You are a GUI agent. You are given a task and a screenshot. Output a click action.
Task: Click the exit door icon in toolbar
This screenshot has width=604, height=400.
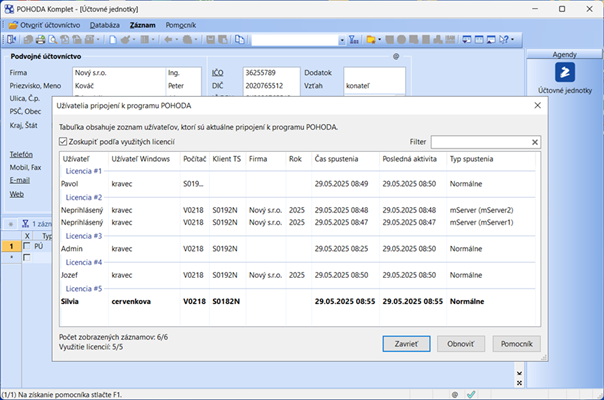tap(12, 39)
